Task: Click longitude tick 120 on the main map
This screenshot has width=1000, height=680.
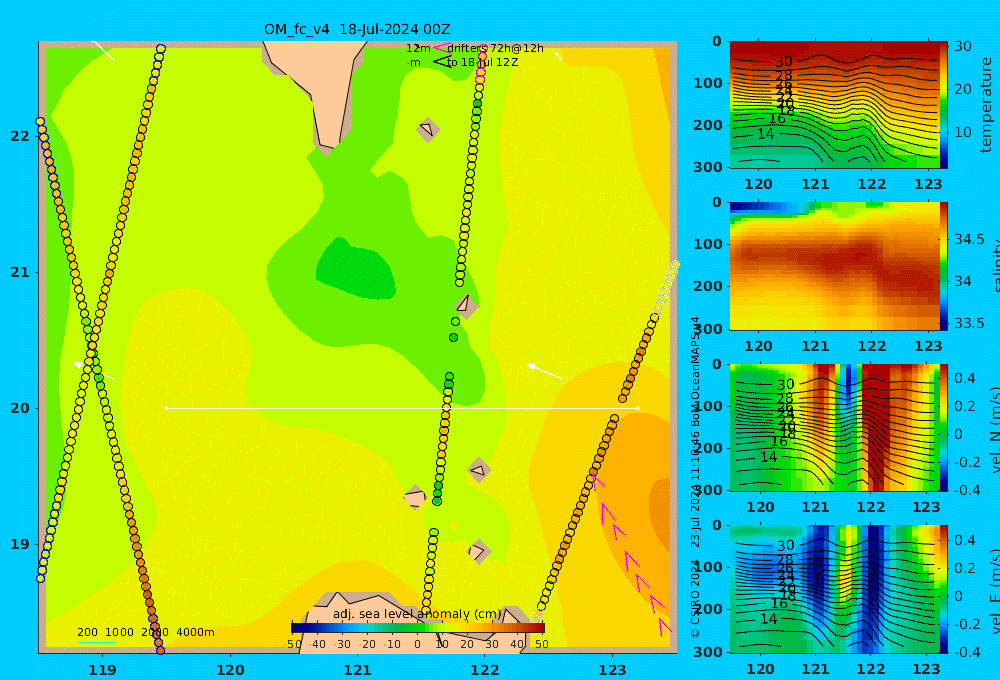Action: pyautogui.click(x=230, y=670)
